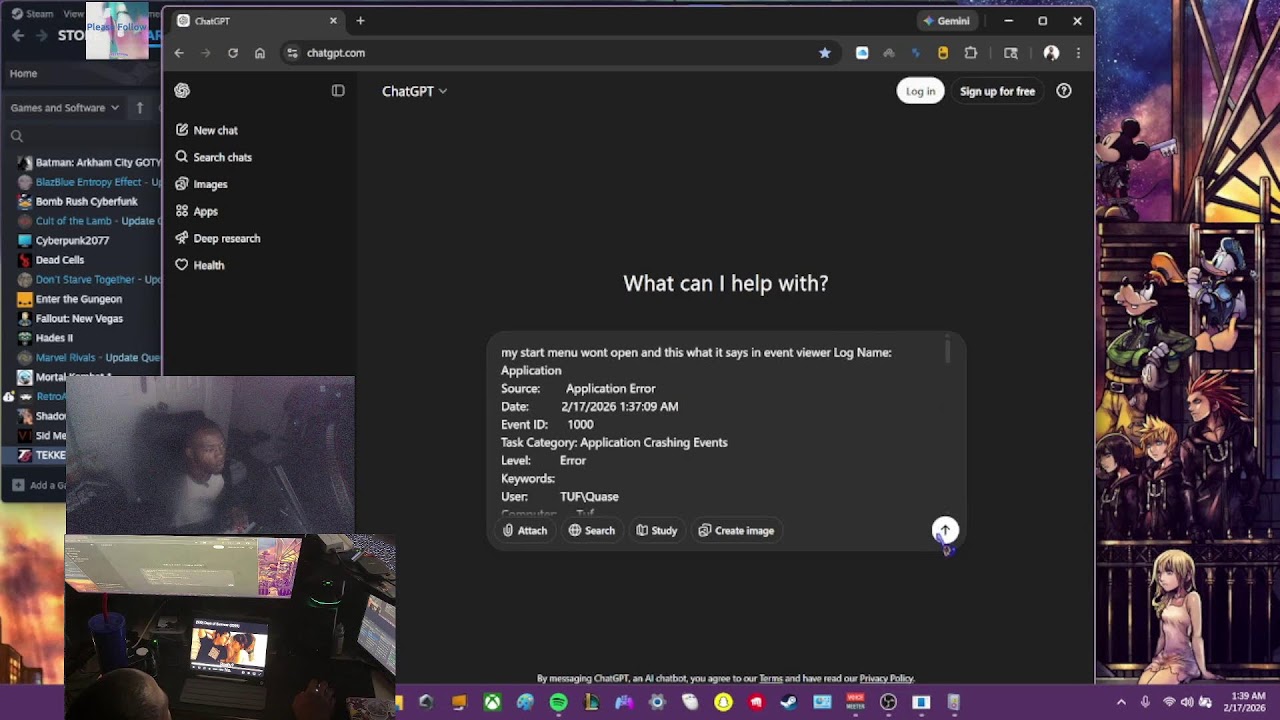Open the Chrome tab search icon
The height and width of the screenshot is (720, 1280).
point(1011,53)
